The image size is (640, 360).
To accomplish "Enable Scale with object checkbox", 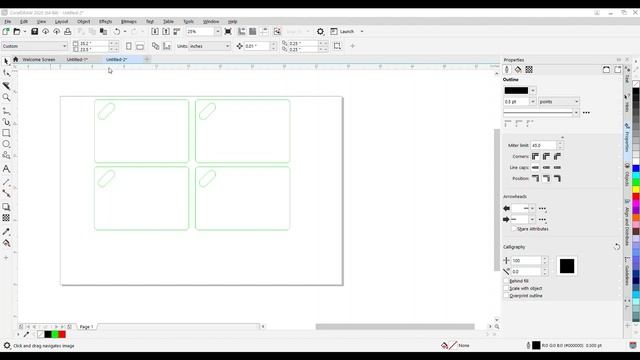I will click(506, 288).
